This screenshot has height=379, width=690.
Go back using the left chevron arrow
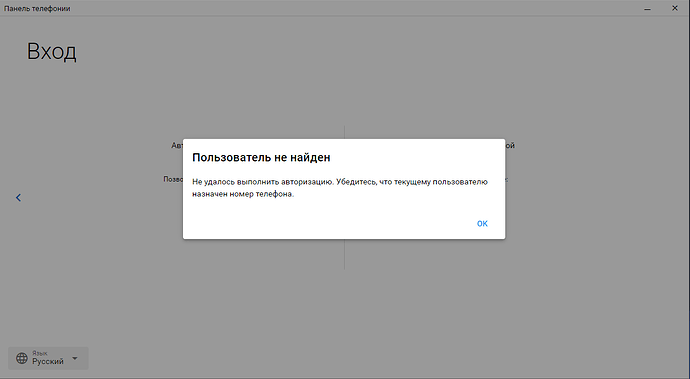18,198
